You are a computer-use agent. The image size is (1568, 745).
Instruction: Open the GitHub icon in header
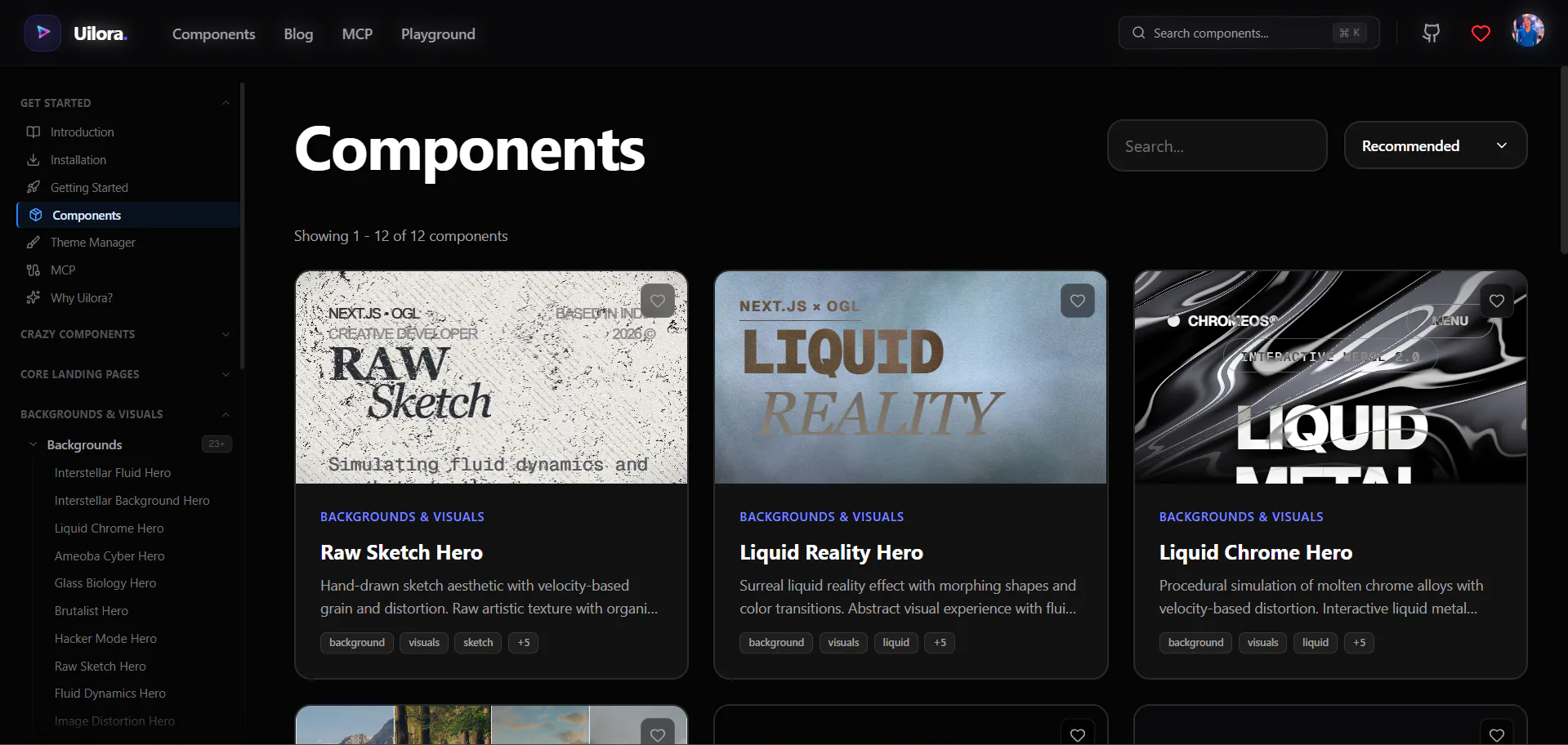click(x=1431, y=33)
